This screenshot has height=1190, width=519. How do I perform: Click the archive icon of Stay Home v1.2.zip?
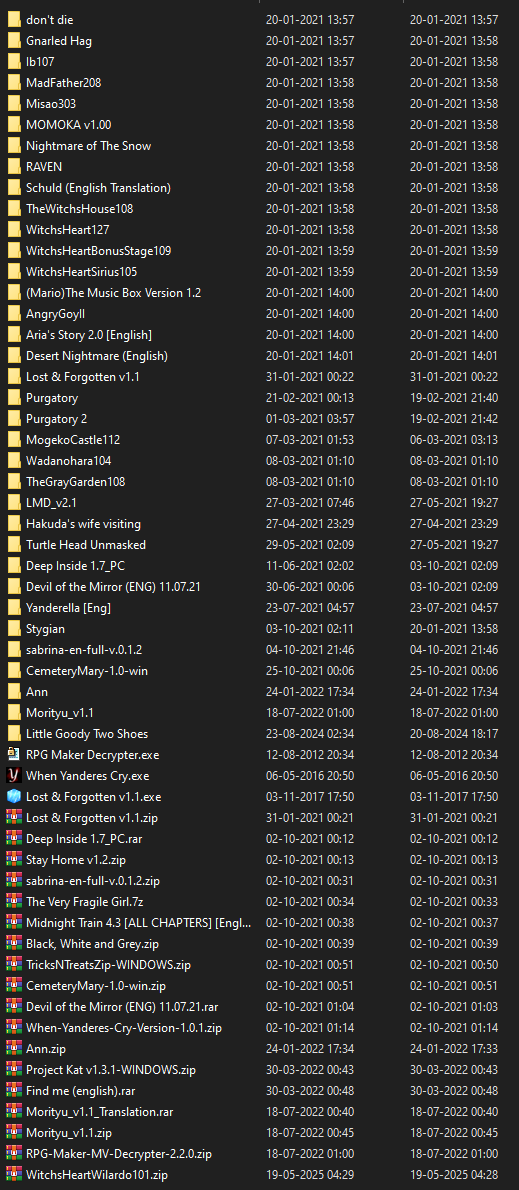point(14,860)
